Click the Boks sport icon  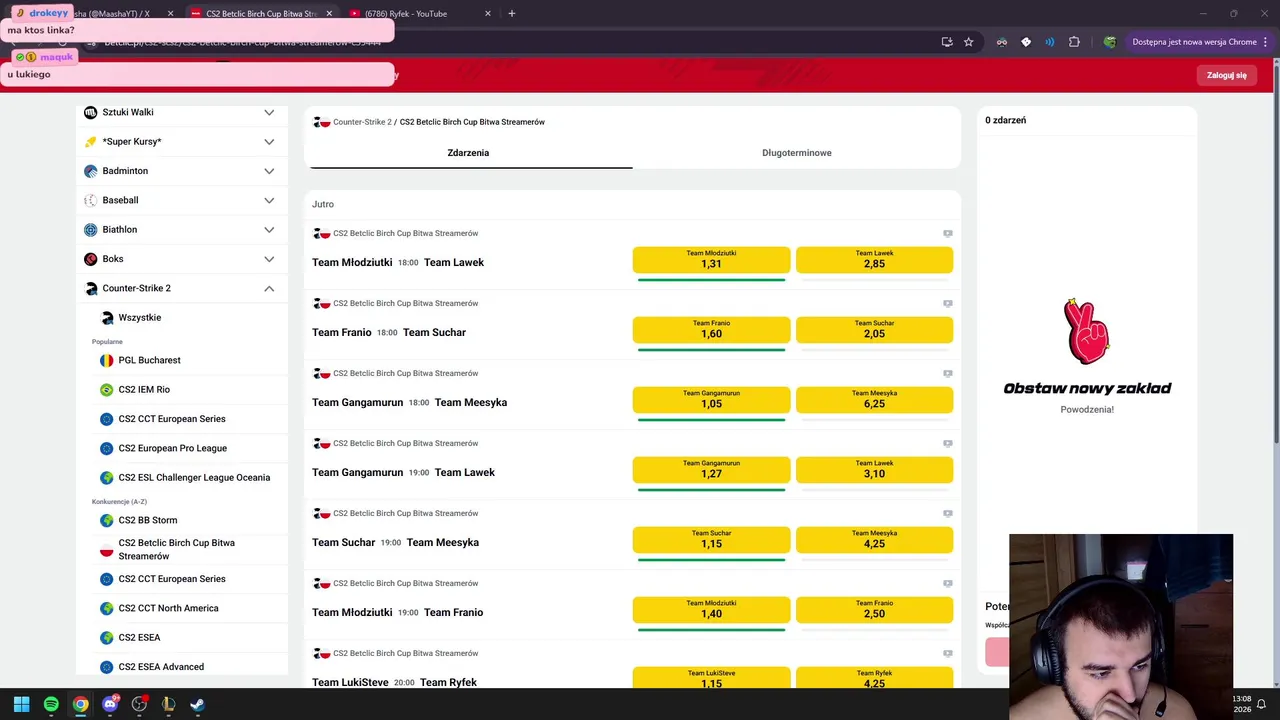(91, 259)
